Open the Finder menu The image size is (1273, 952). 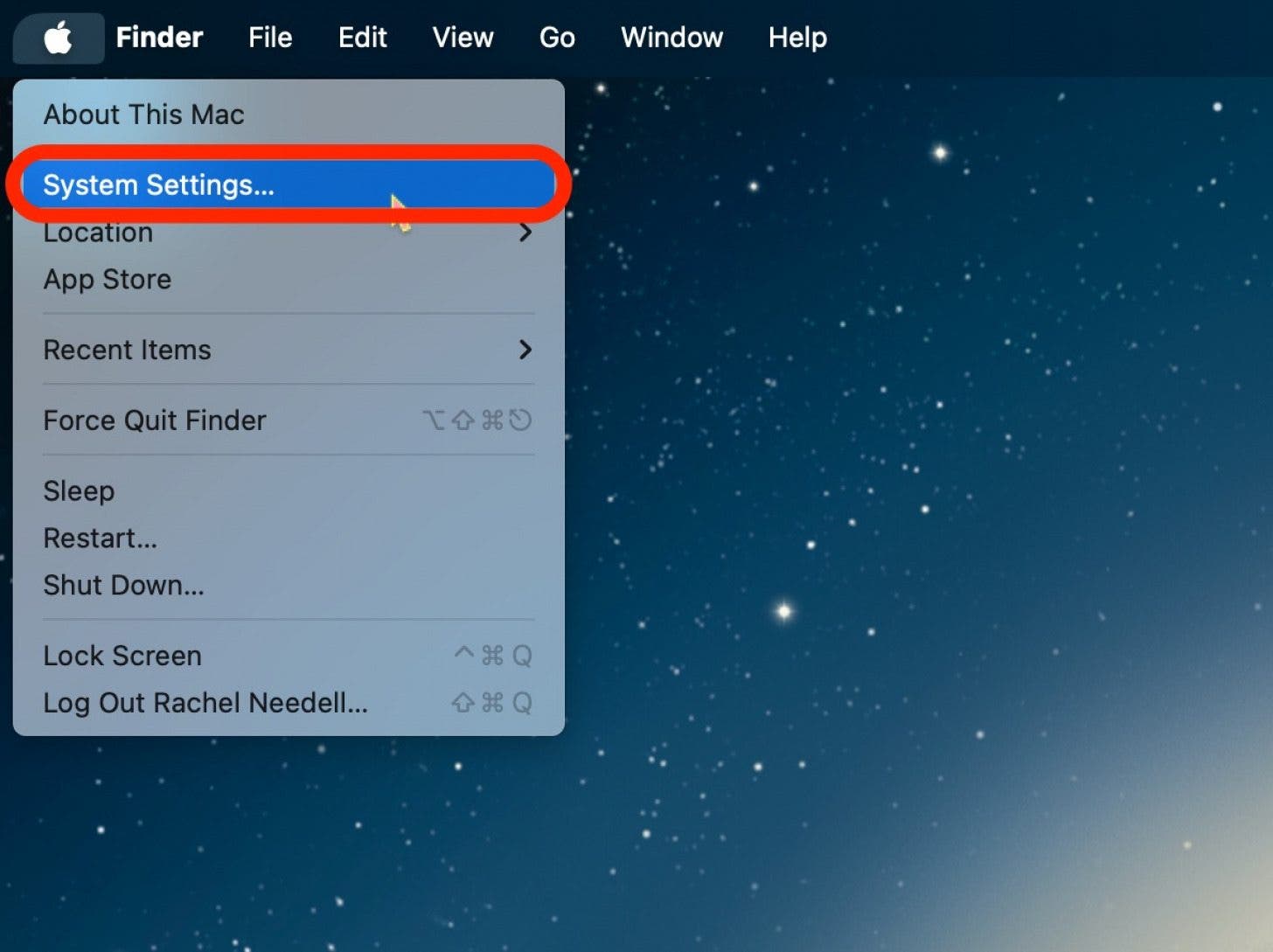[159, 38]
